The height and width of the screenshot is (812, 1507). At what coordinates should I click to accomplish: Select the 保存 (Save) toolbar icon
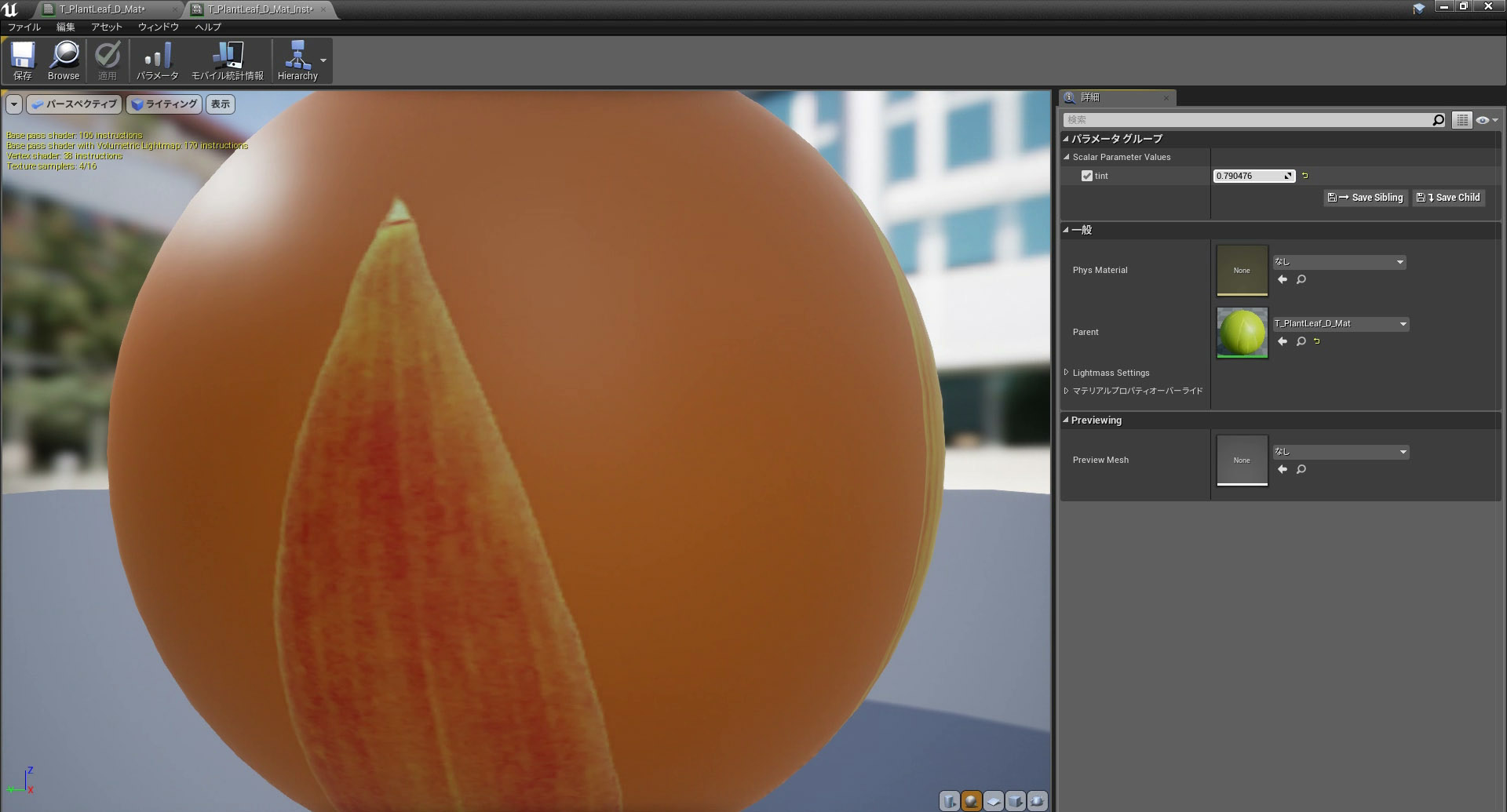pos(23,60)
